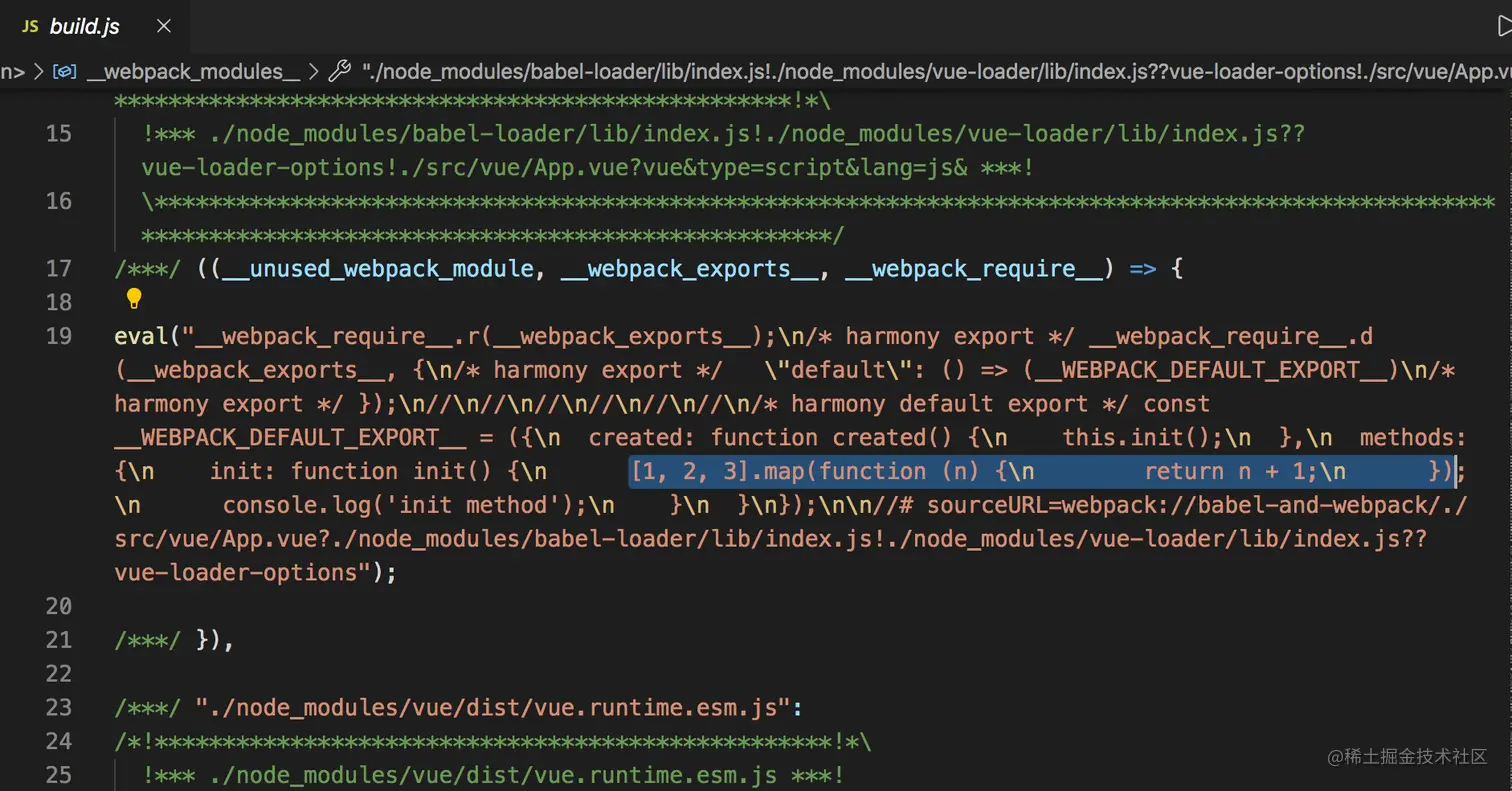Click the symbol icon before __webpack_modules__ breadcrumb
Screen dimensions: 1512x791
(65, 71)
